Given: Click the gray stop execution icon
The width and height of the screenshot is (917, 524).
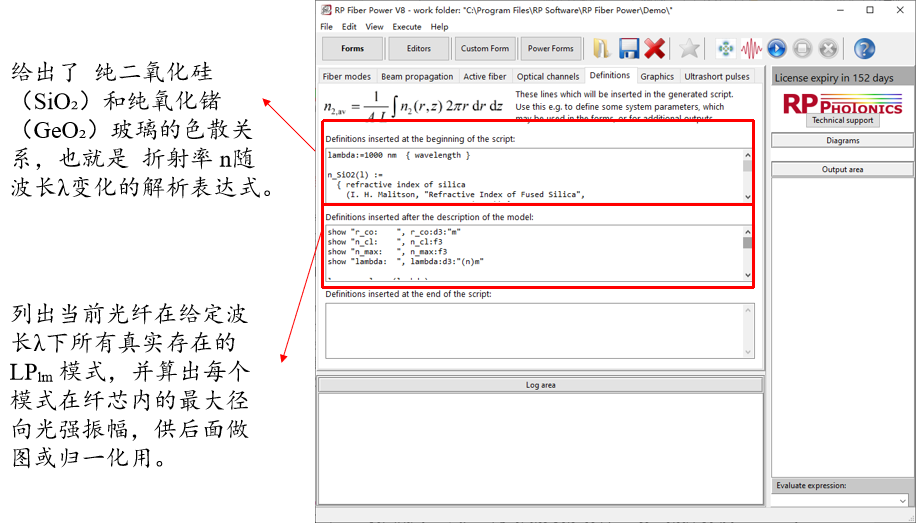Looking at the screenshot, I should point(802,49).
